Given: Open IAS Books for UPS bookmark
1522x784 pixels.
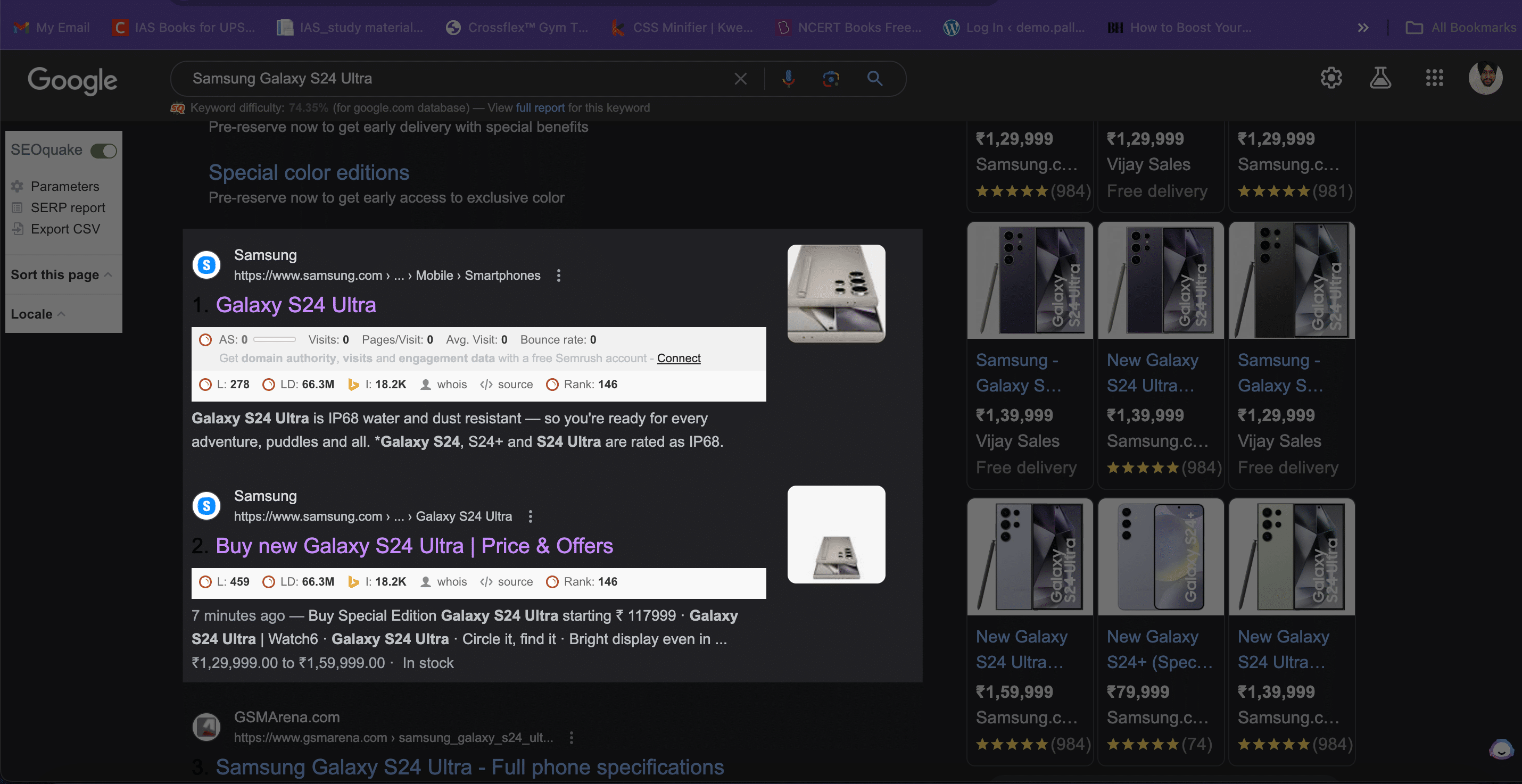Looking at the screenshot, I should pos(184,27).
